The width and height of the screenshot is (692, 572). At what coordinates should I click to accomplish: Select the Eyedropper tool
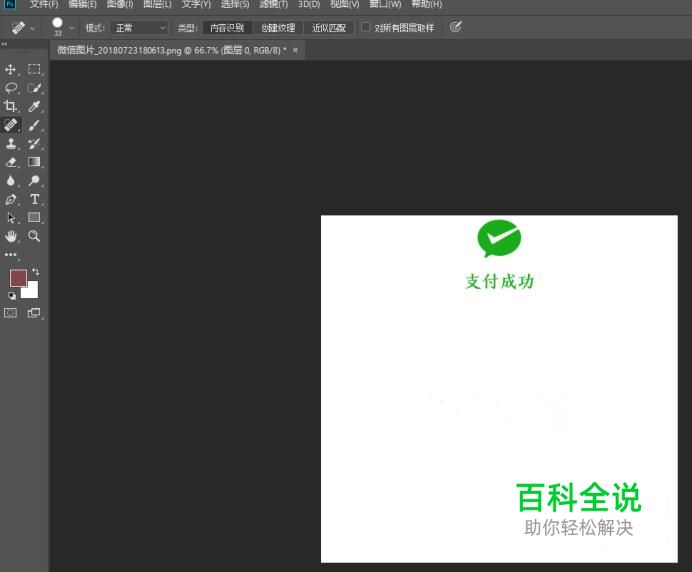pyautogui.click(x=34, y=106)
